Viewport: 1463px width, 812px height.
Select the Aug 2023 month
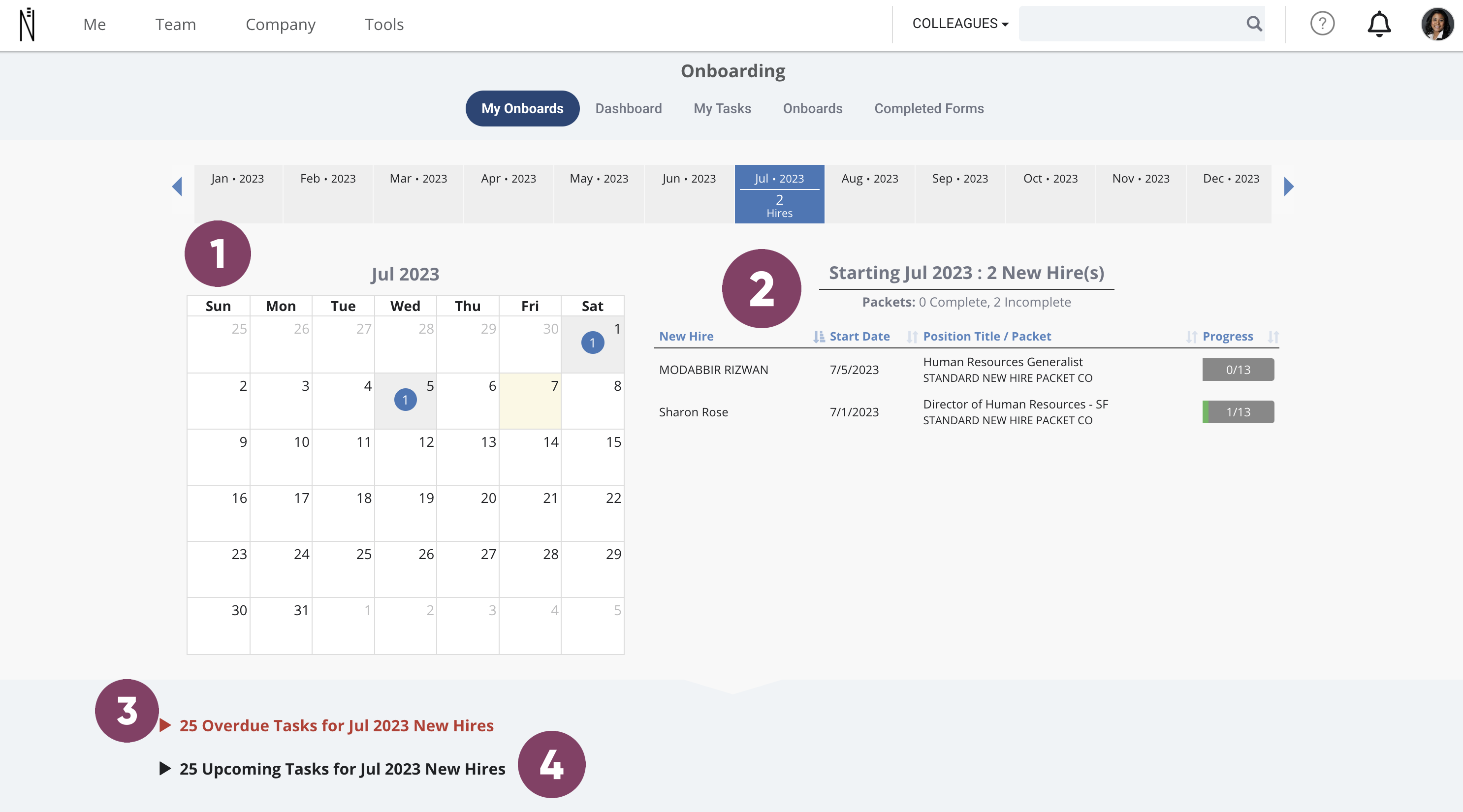click(869, 193)
